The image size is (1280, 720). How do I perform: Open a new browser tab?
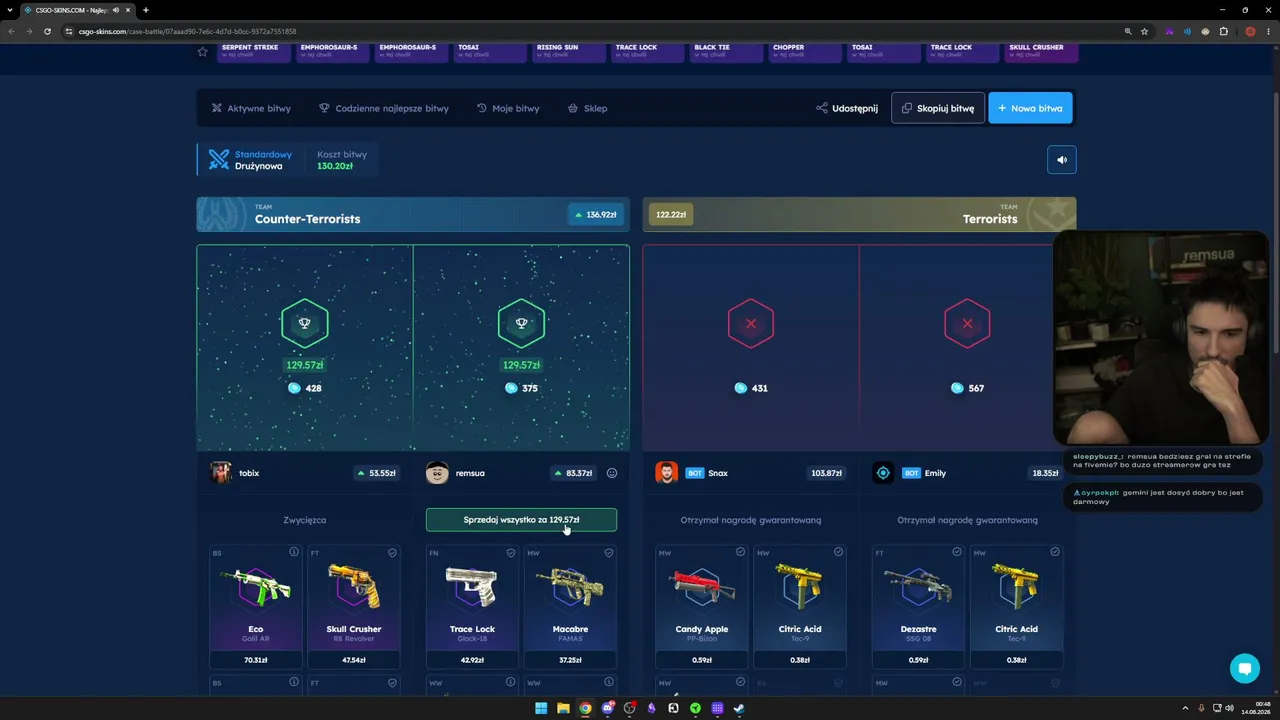click(x=146, y=10)
